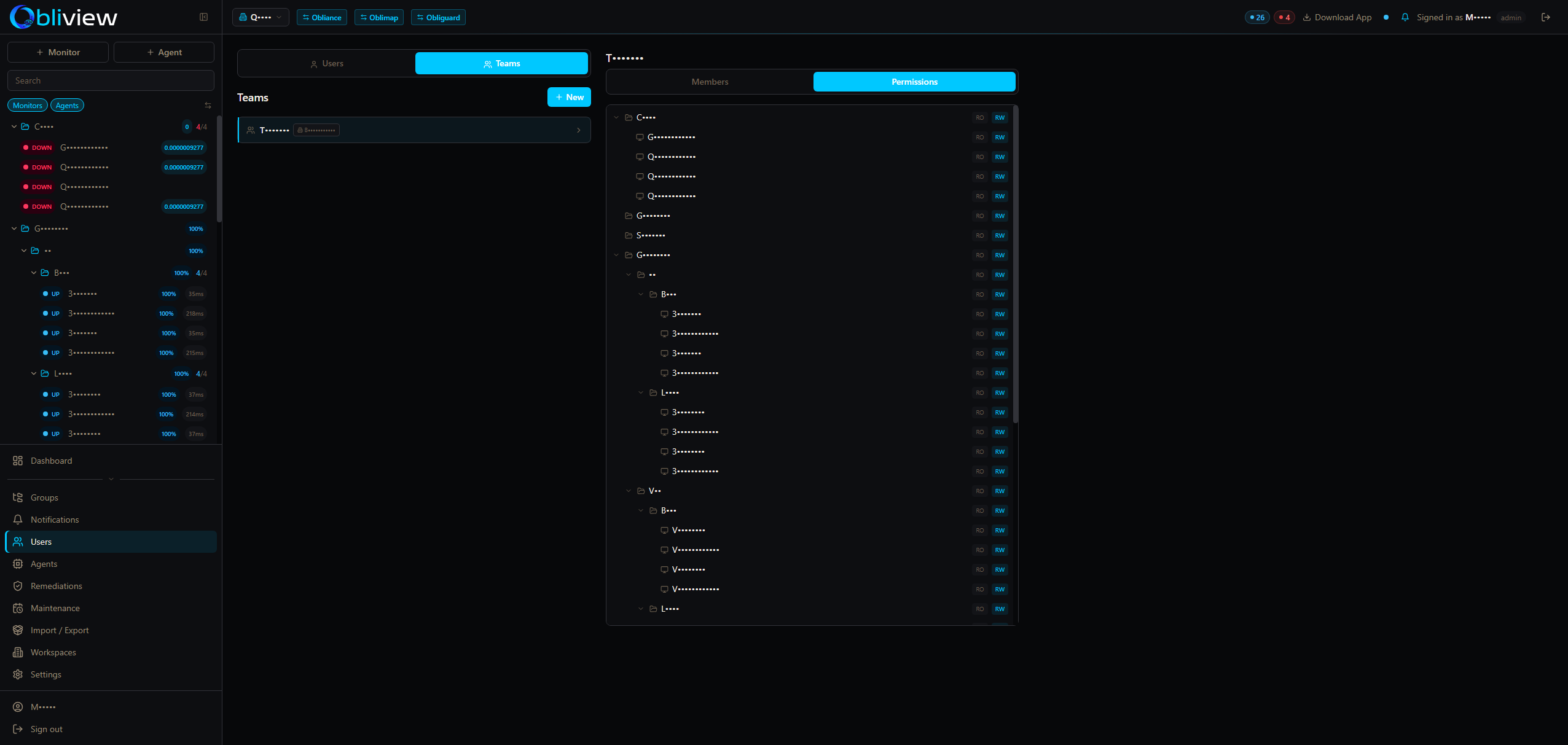This screenshot has width=1568, height=745.
Task: Toggle RW permission on the top folder row
Action: (x=998, y=117)
